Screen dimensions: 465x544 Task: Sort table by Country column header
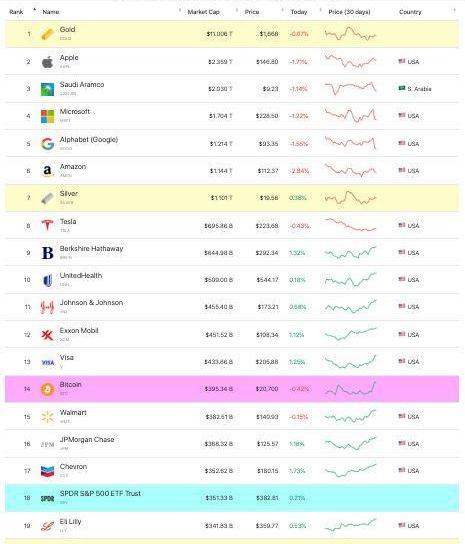[x=410, y=12]
